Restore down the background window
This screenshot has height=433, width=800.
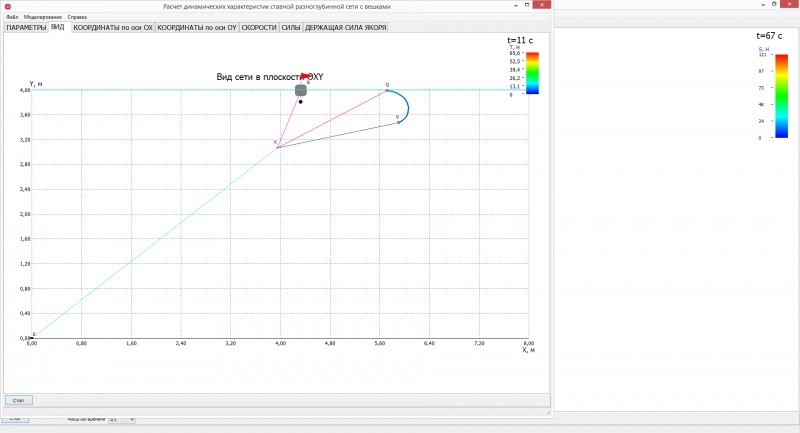pos(774,4)
